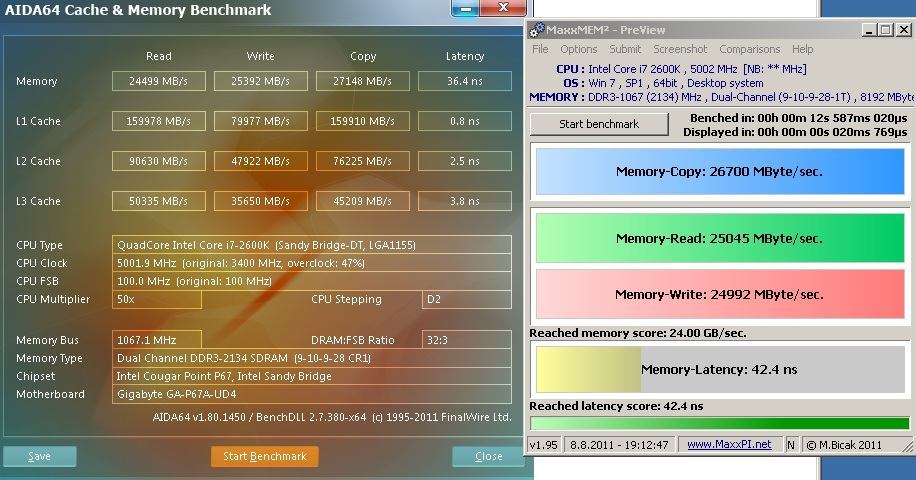Select L2 Cache Read value 90630 MB/s
916x480 pixels.
point(158,161)
